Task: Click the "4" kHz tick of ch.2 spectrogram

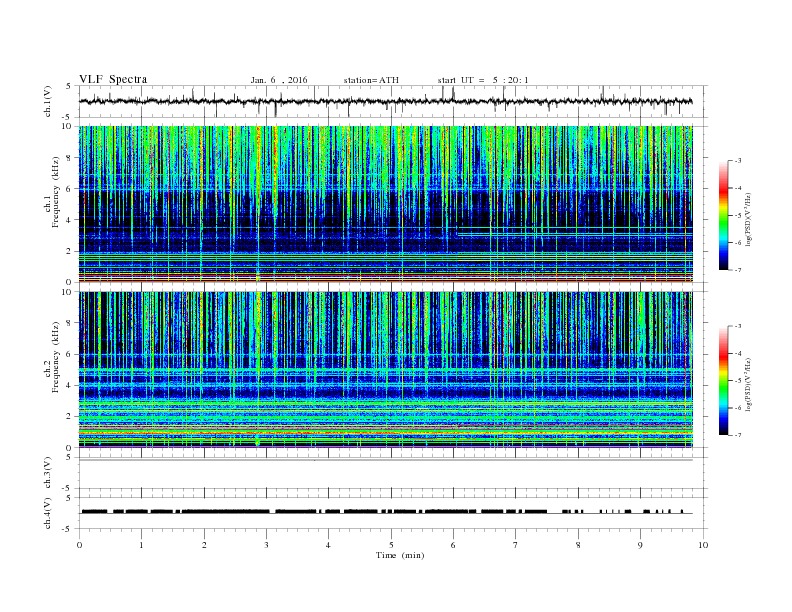Action: 70,385
